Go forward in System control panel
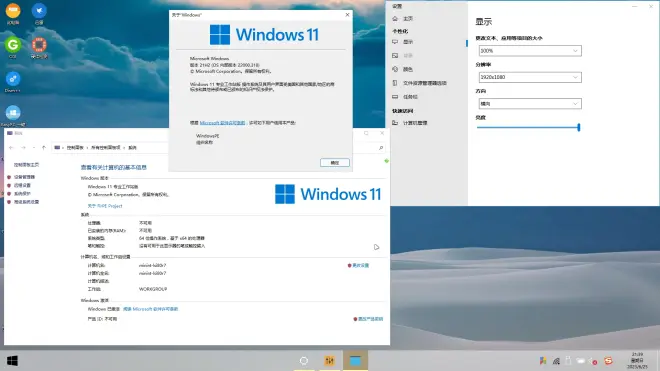This screenshot has height=371, width=660. (x=23, y=147)
